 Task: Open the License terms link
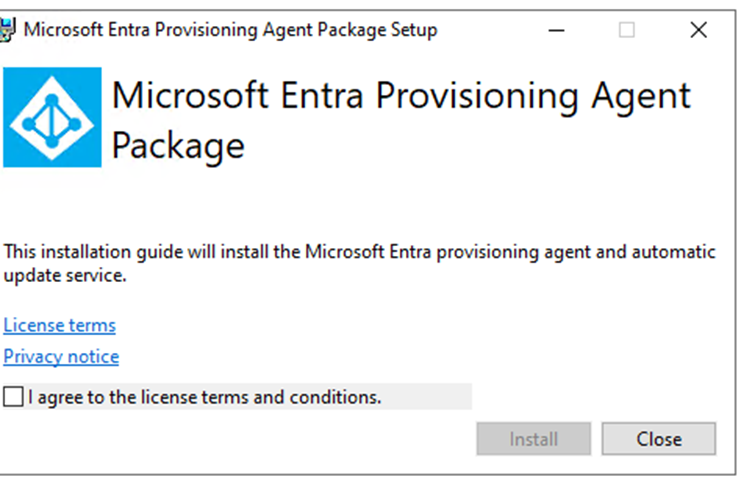click(59, 325)
